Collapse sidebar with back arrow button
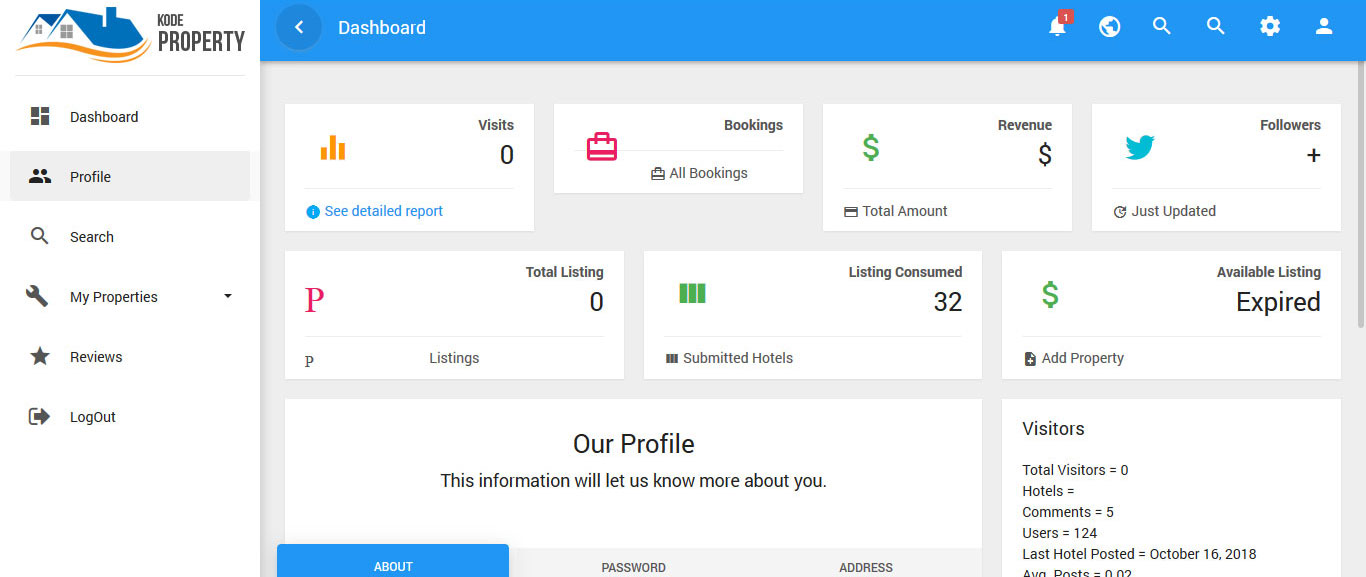The height and width of the screenshot is (577, 1366). pos(298,27)
